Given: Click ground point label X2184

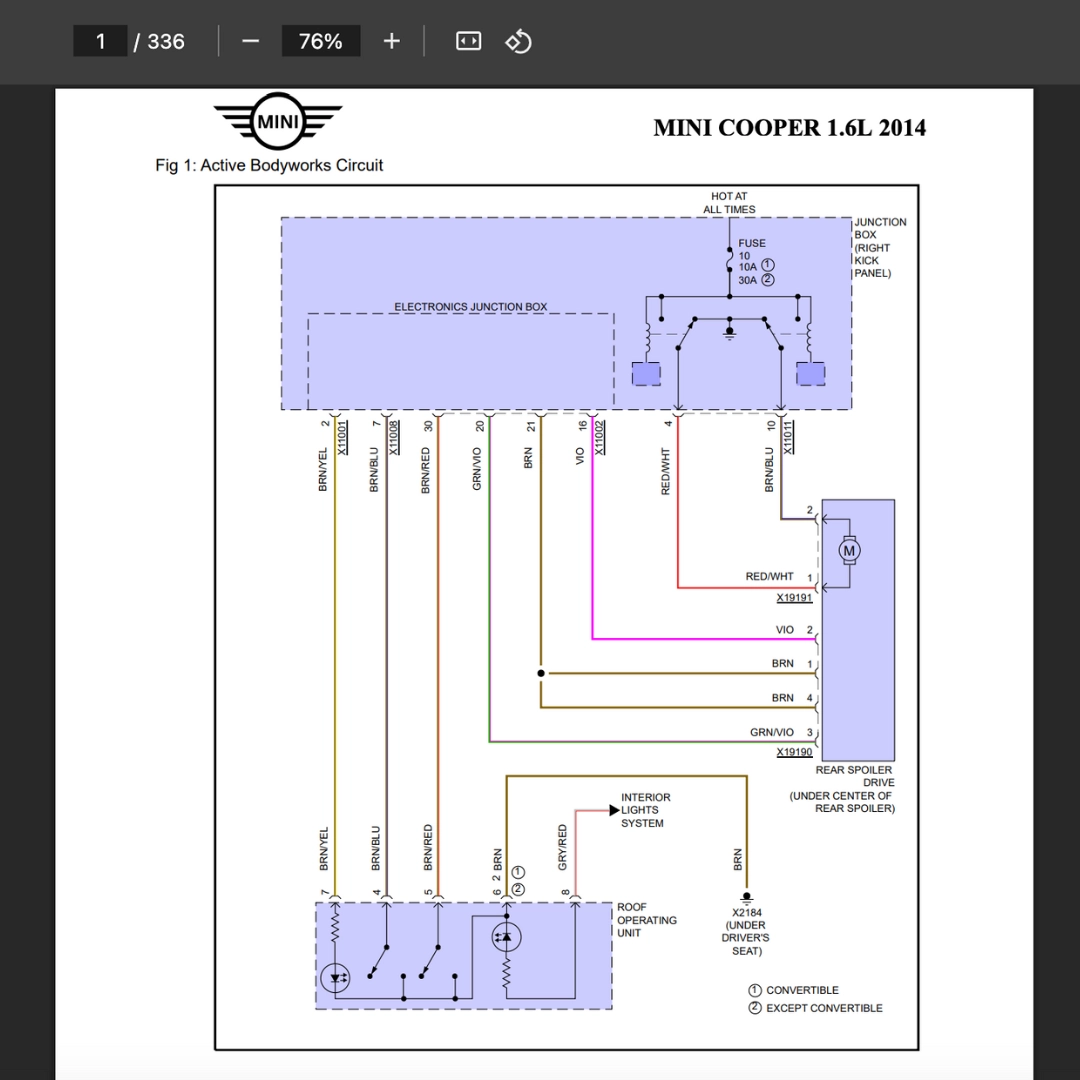Looking at the screenshot, I should 747,913.
